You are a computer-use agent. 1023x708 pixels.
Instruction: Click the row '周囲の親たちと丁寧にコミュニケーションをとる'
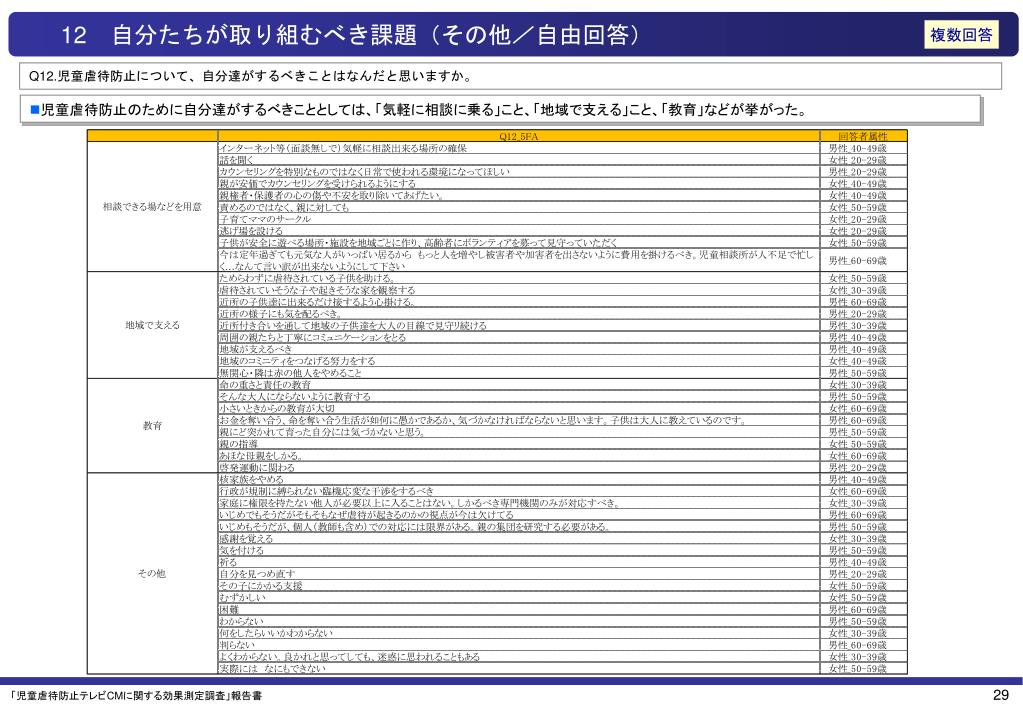point(519,337)
